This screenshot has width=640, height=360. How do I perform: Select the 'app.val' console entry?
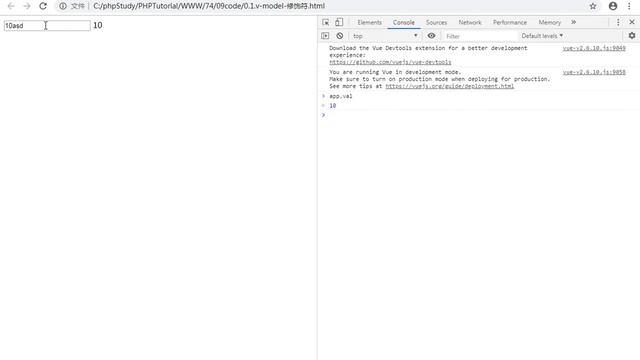coord(341,96)
